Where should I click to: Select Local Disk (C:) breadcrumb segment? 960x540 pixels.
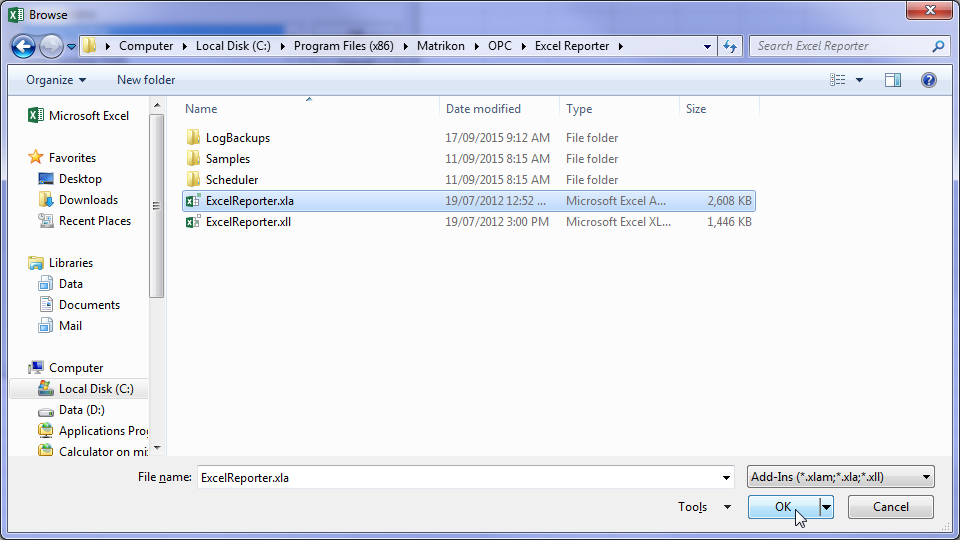(233, 46)
